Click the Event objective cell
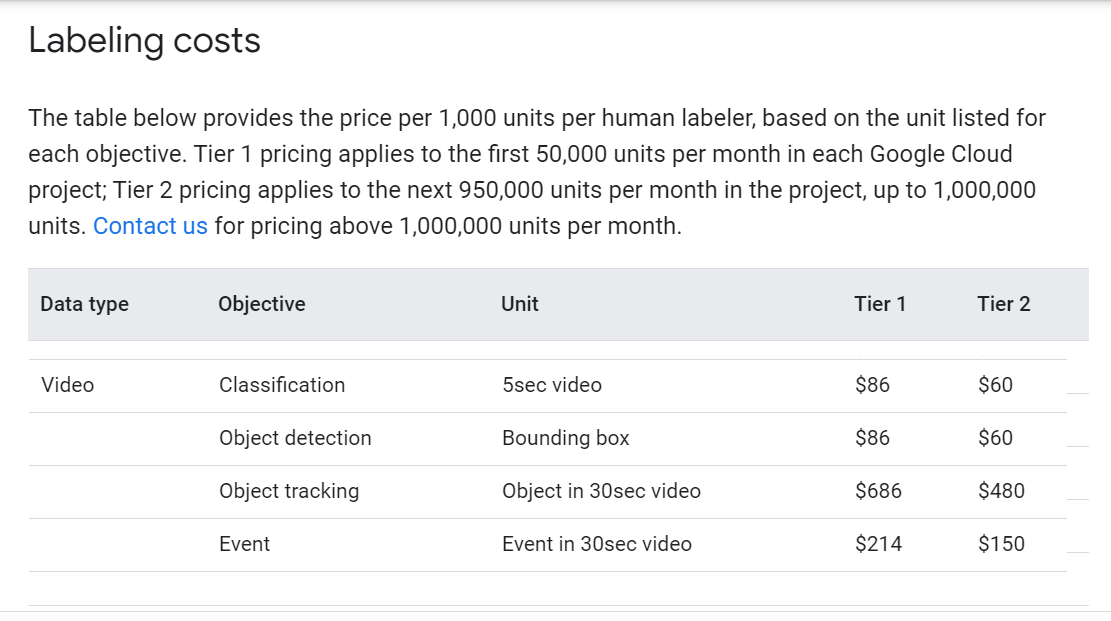The image size is (1111, 621). coord(245,544)
